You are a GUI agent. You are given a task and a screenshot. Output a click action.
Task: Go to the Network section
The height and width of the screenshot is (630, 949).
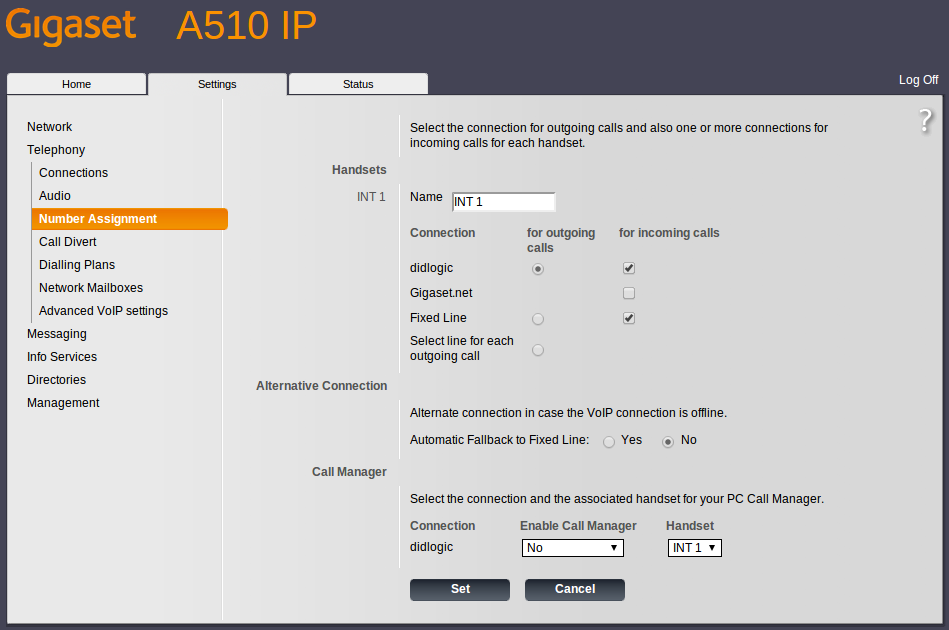point(49,127)
